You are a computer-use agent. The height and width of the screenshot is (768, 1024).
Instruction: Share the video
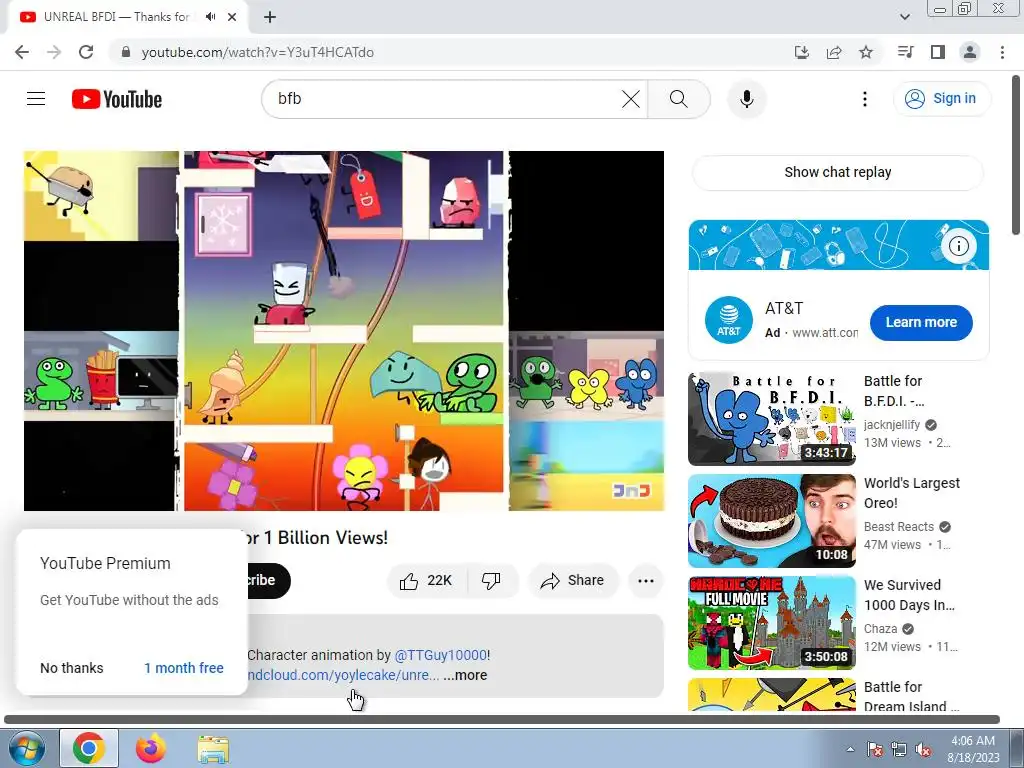click(572, 581)
